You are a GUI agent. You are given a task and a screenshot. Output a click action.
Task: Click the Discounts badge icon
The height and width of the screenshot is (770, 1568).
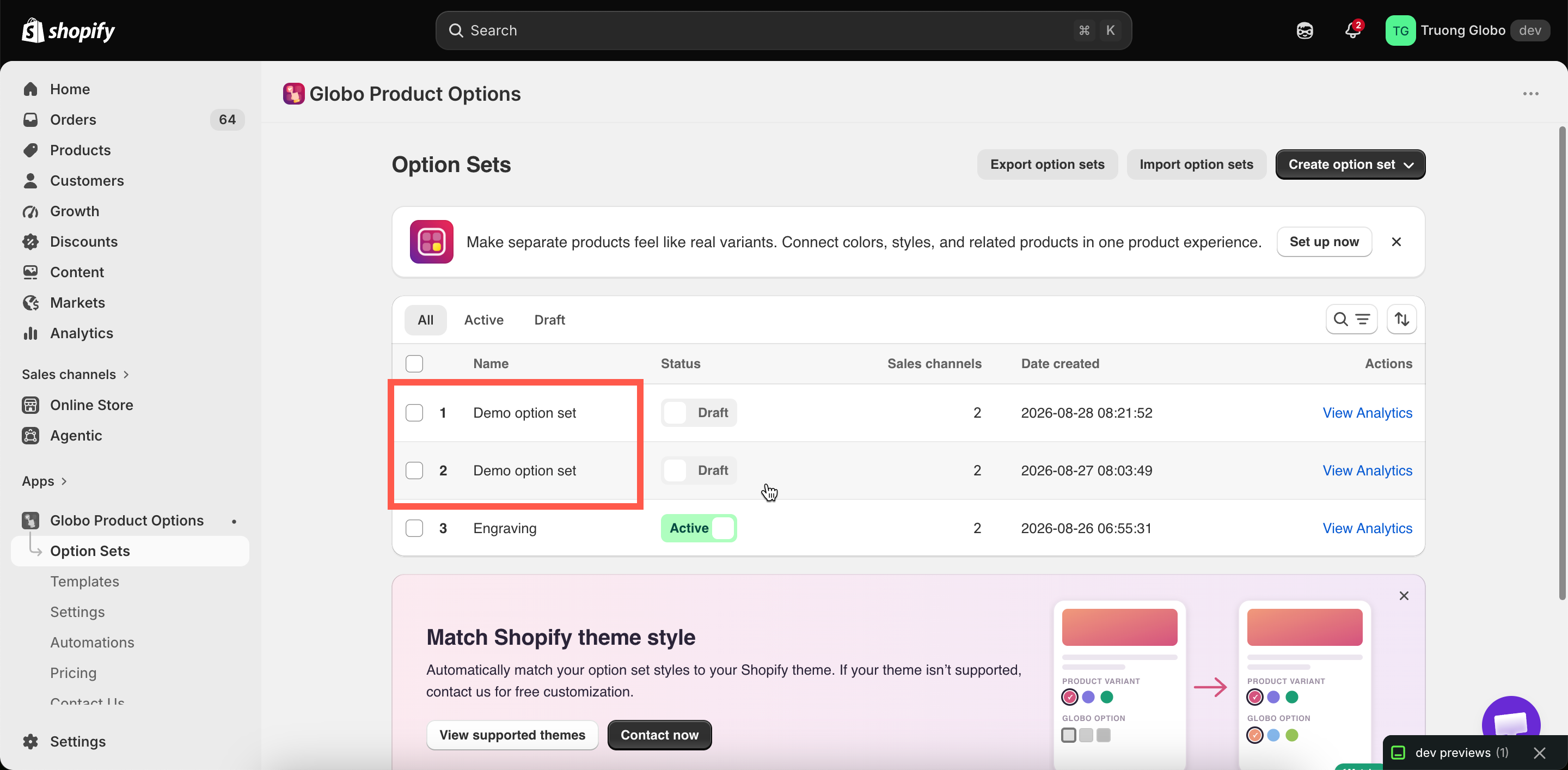(x=30, y=242)
